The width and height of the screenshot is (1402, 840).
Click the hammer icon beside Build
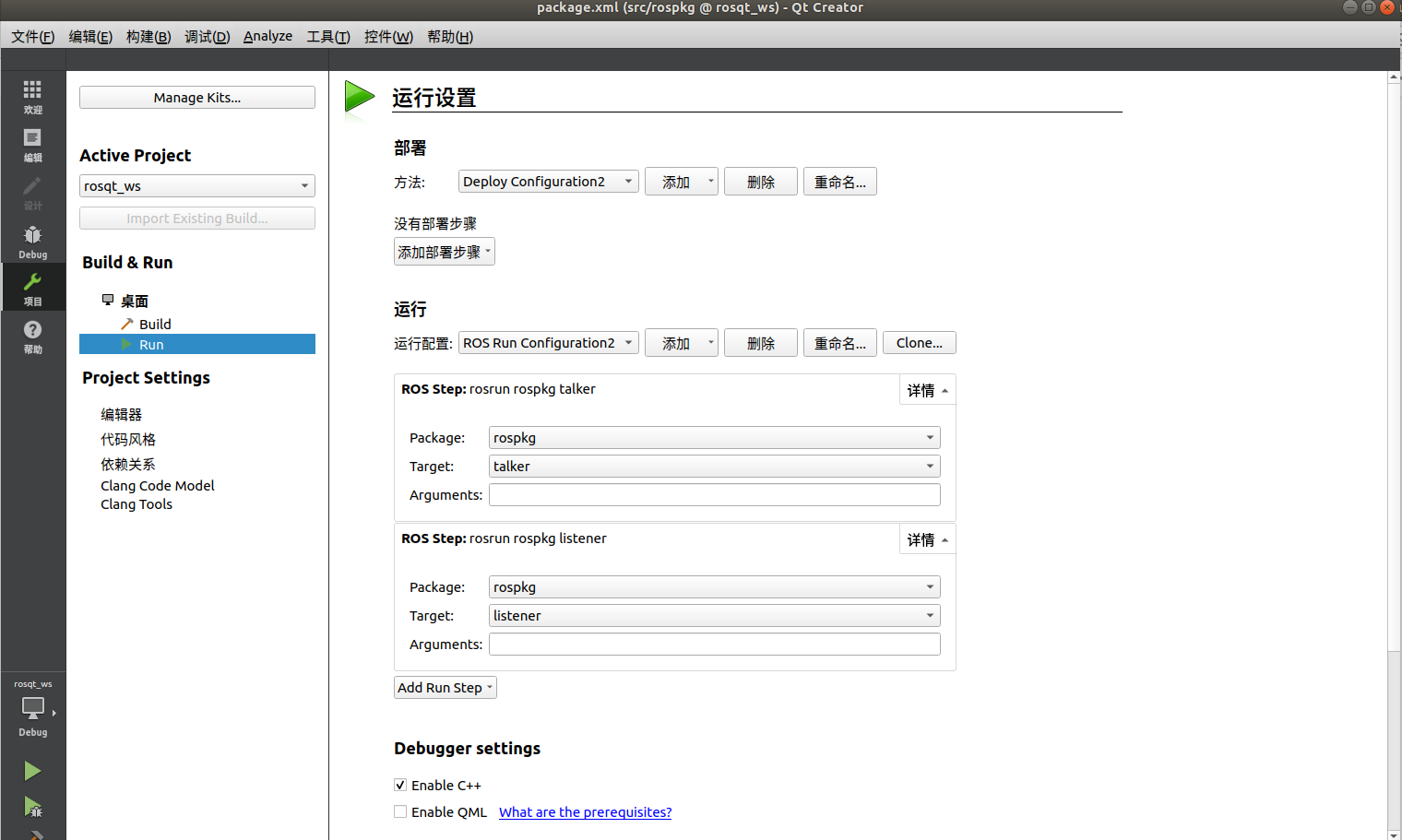(126, 324)
